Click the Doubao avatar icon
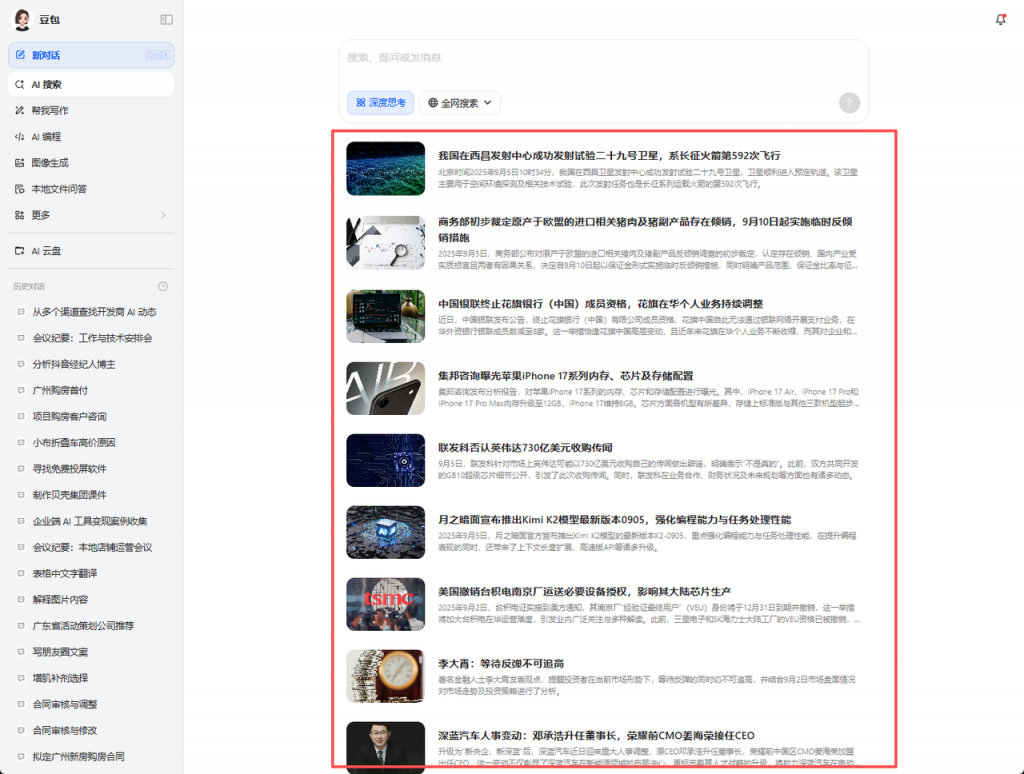 coord(22,20)
